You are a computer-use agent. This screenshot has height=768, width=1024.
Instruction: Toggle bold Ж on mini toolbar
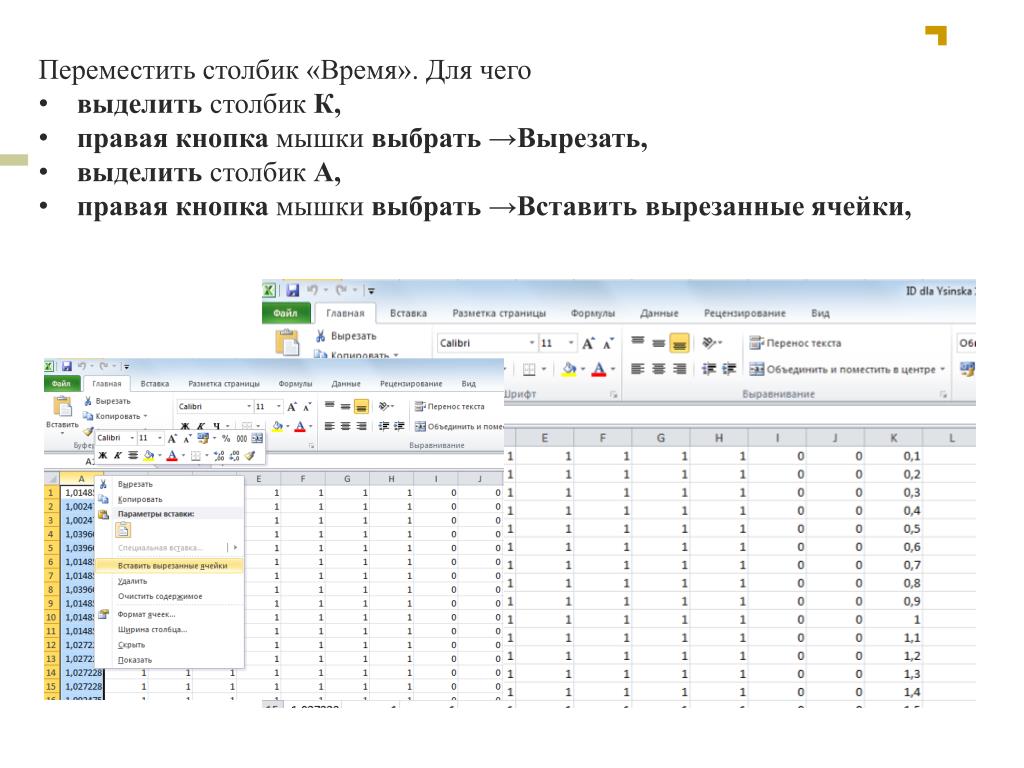(103, 456)
